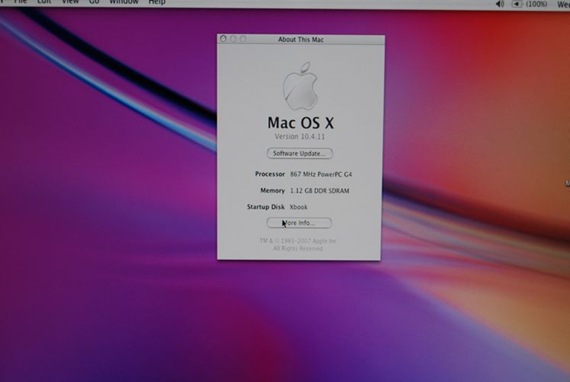Image resolution: width=570 pixels, height=382 pixels.
Task: Click the volume speaker icon in menu bar
Action: 500,4
